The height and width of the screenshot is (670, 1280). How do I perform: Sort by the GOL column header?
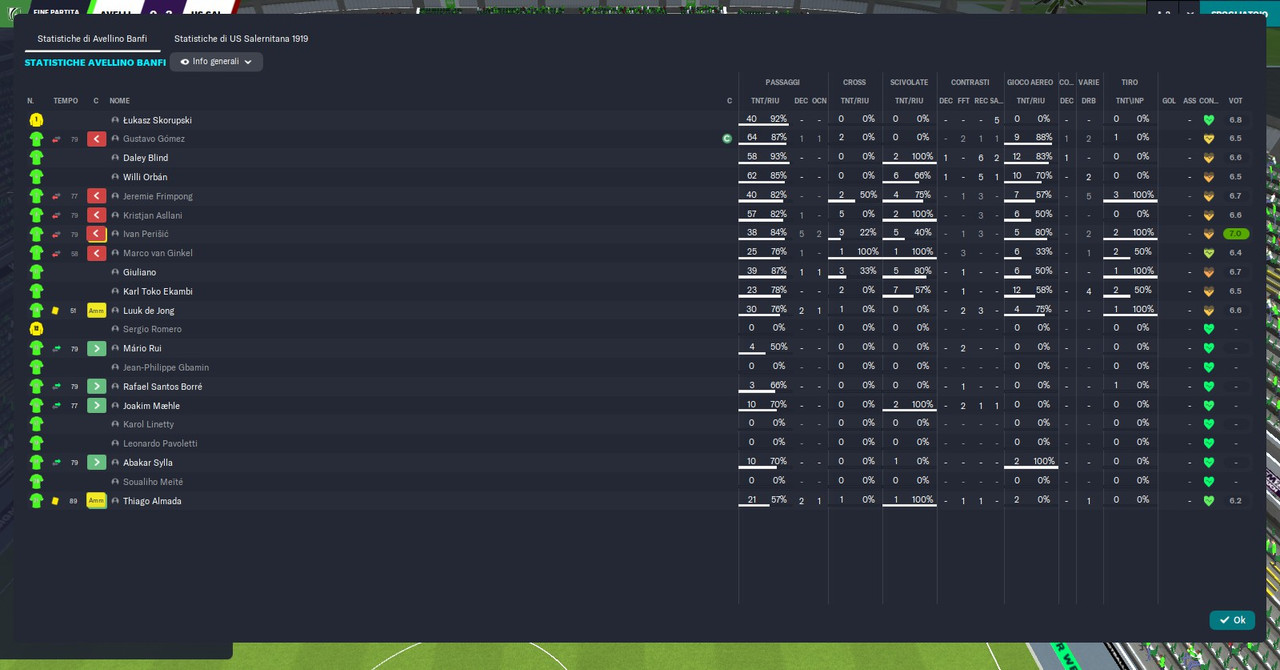pyautogui.click(x=1169, y=101)
